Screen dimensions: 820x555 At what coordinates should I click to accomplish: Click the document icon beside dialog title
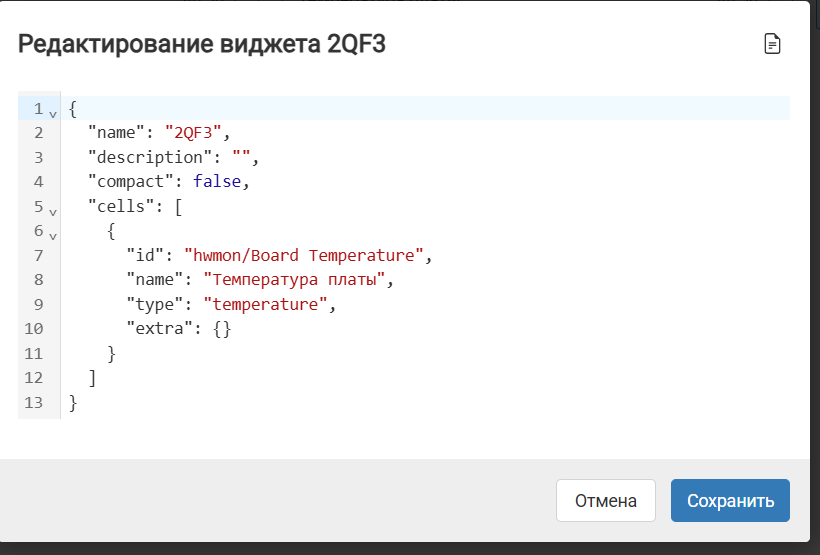pyautogui.click(x=772, y=43)
